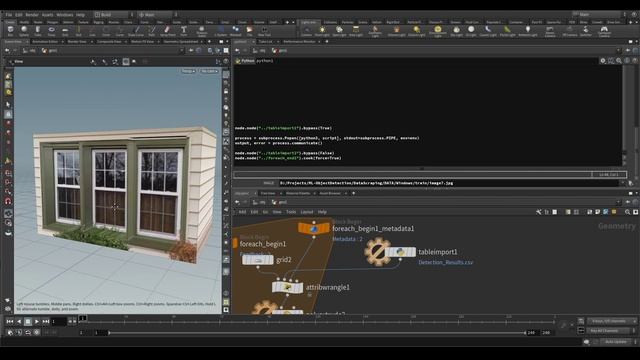The width and height of the screenshot is (640, 360).
Task: Click the current frame number field
Action: (58, 322)
